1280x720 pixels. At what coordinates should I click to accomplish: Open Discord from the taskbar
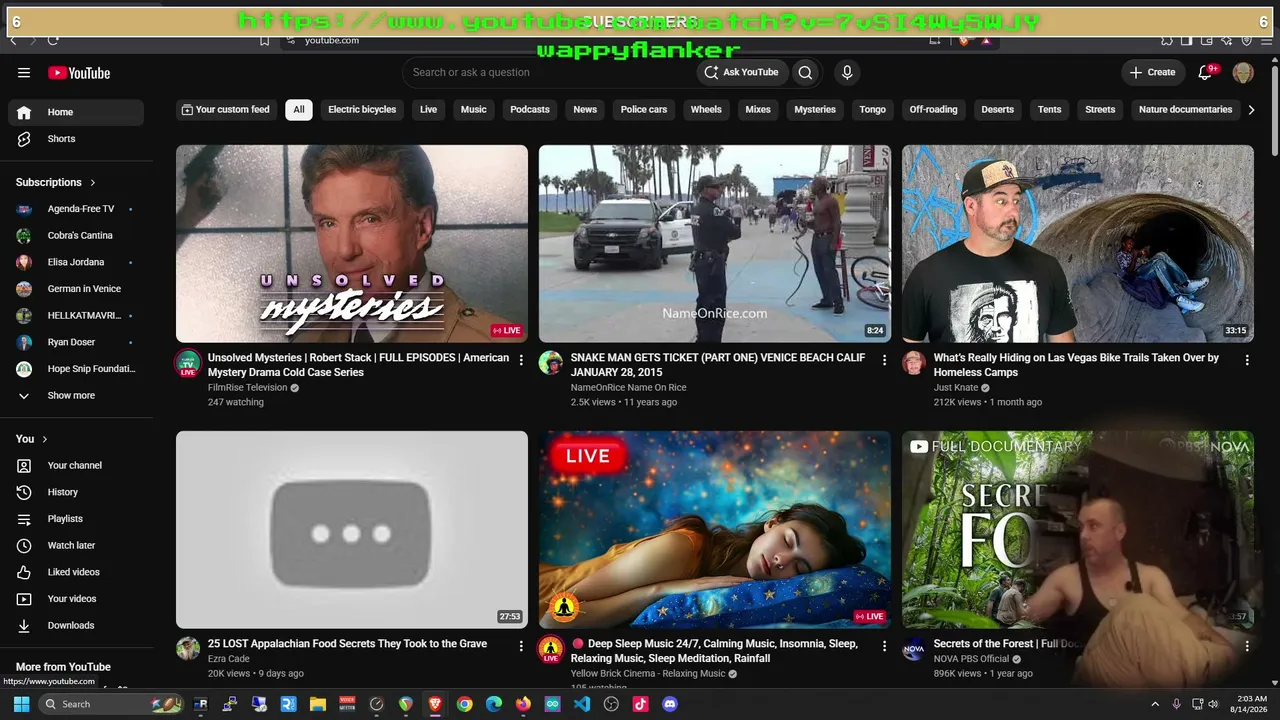(x=670, y=704)
